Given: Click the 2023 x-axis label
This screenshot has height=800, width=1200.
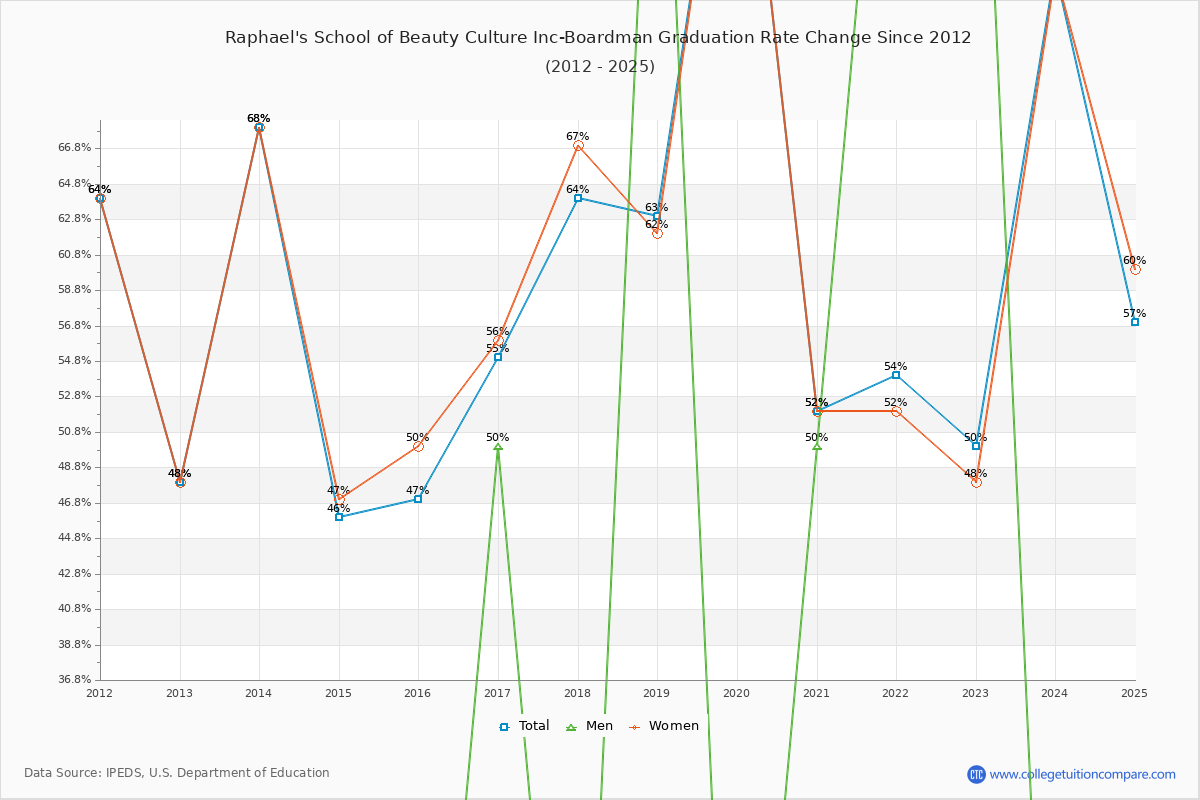Looking at the screenshot, I should (976, 693).
